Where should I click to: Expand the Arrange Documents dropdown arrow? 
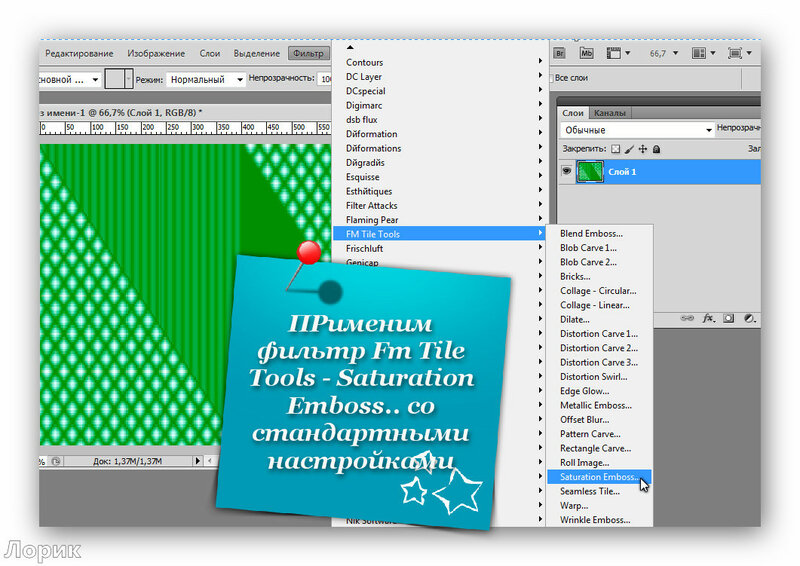tap(713, 53)
